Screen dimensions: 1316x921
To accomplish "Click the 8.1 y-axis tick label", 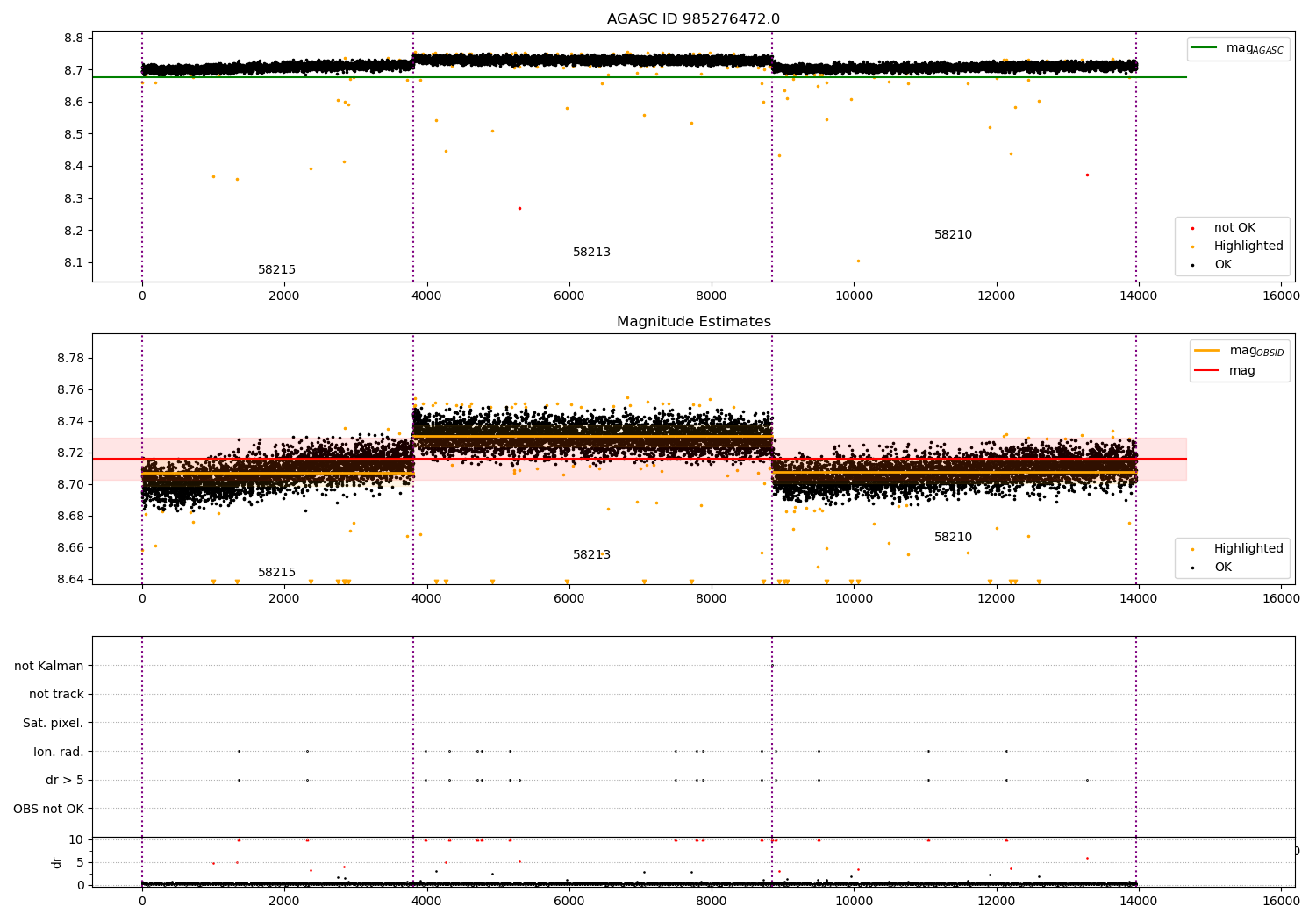I will click(x=74, y=263).
